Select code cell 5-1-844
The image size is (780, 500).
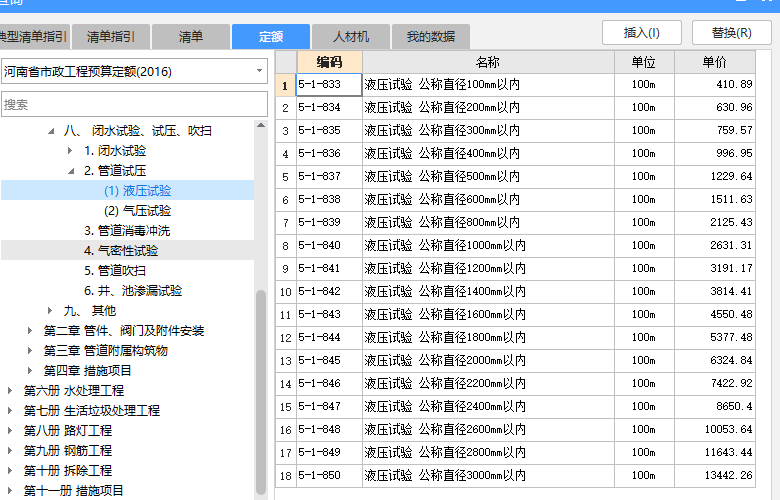(329, 337)
